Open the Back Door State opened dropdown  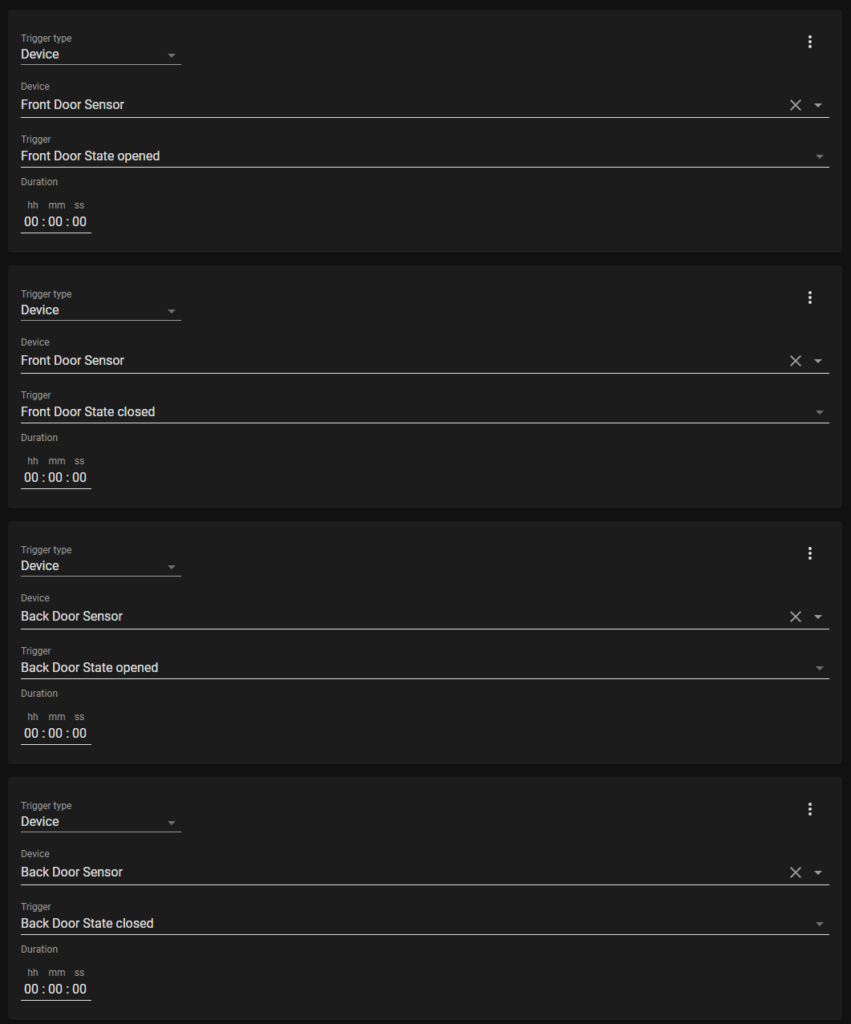point(425,662)
